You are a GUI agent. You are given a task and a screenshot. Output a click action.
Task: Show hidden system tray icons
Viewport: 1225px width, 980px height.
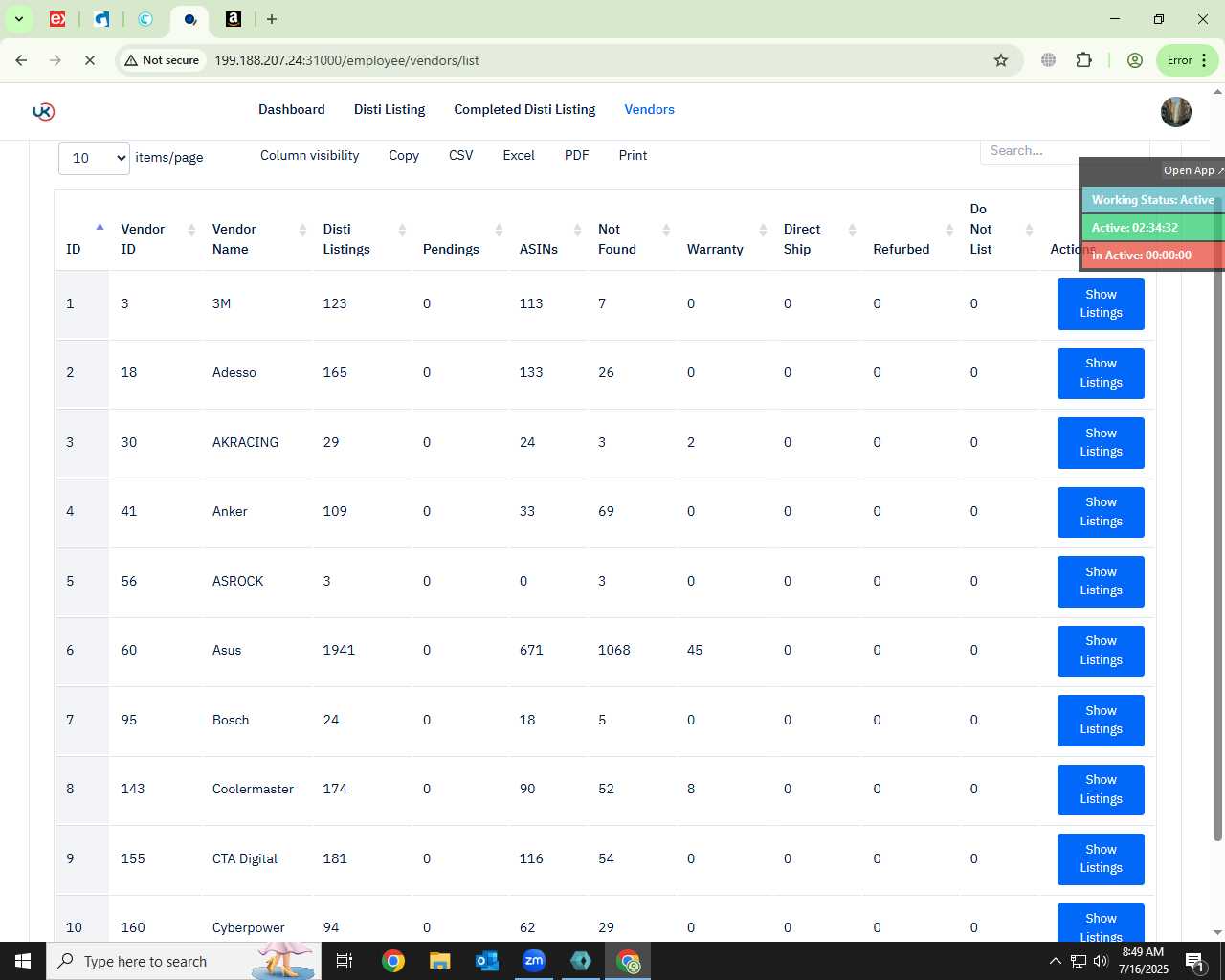pyautogui.click(x=1055, y=961)
